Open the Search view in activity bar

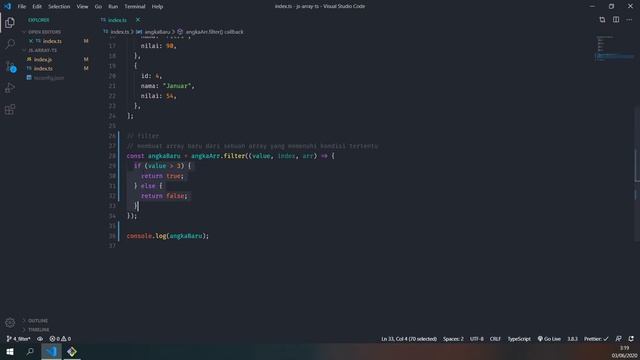(10, 44)
